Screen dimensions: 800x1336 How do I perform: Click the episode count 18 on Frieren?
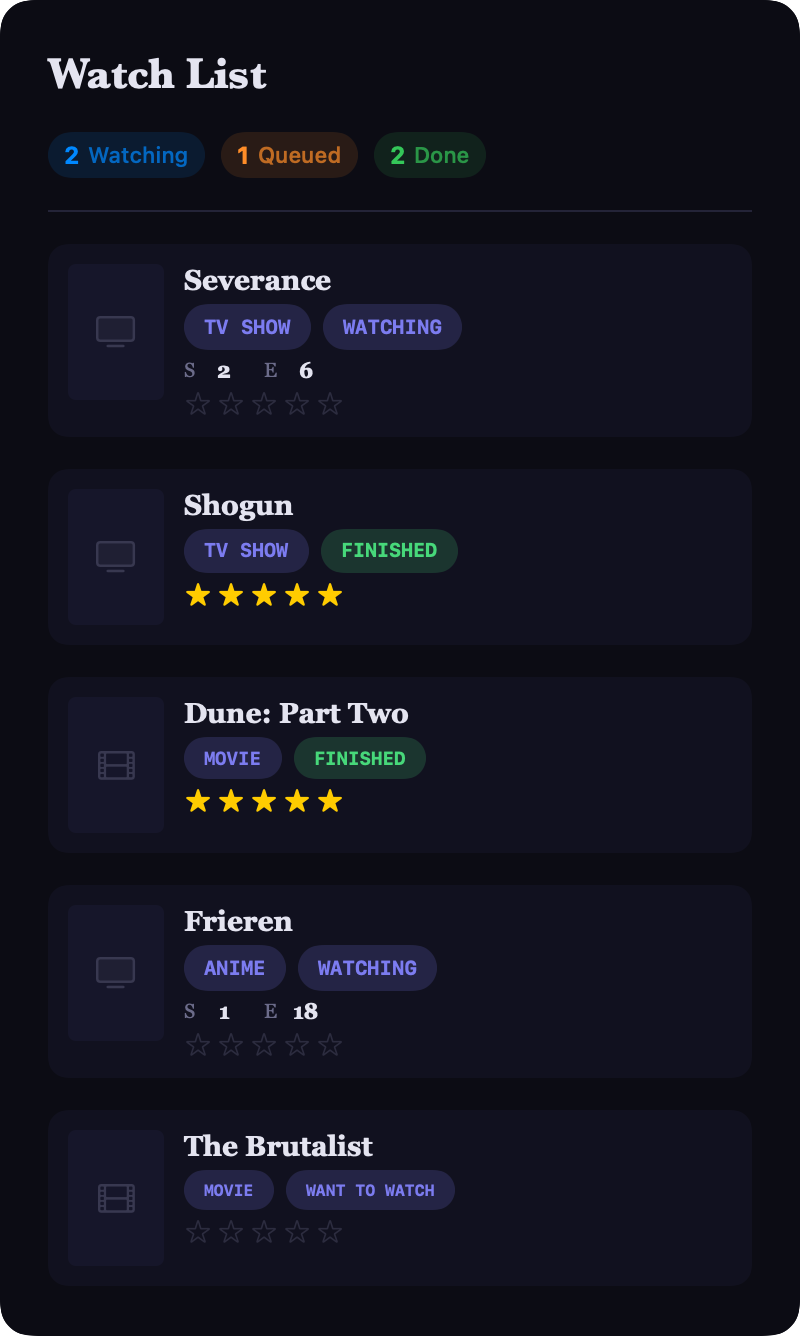306,1011
